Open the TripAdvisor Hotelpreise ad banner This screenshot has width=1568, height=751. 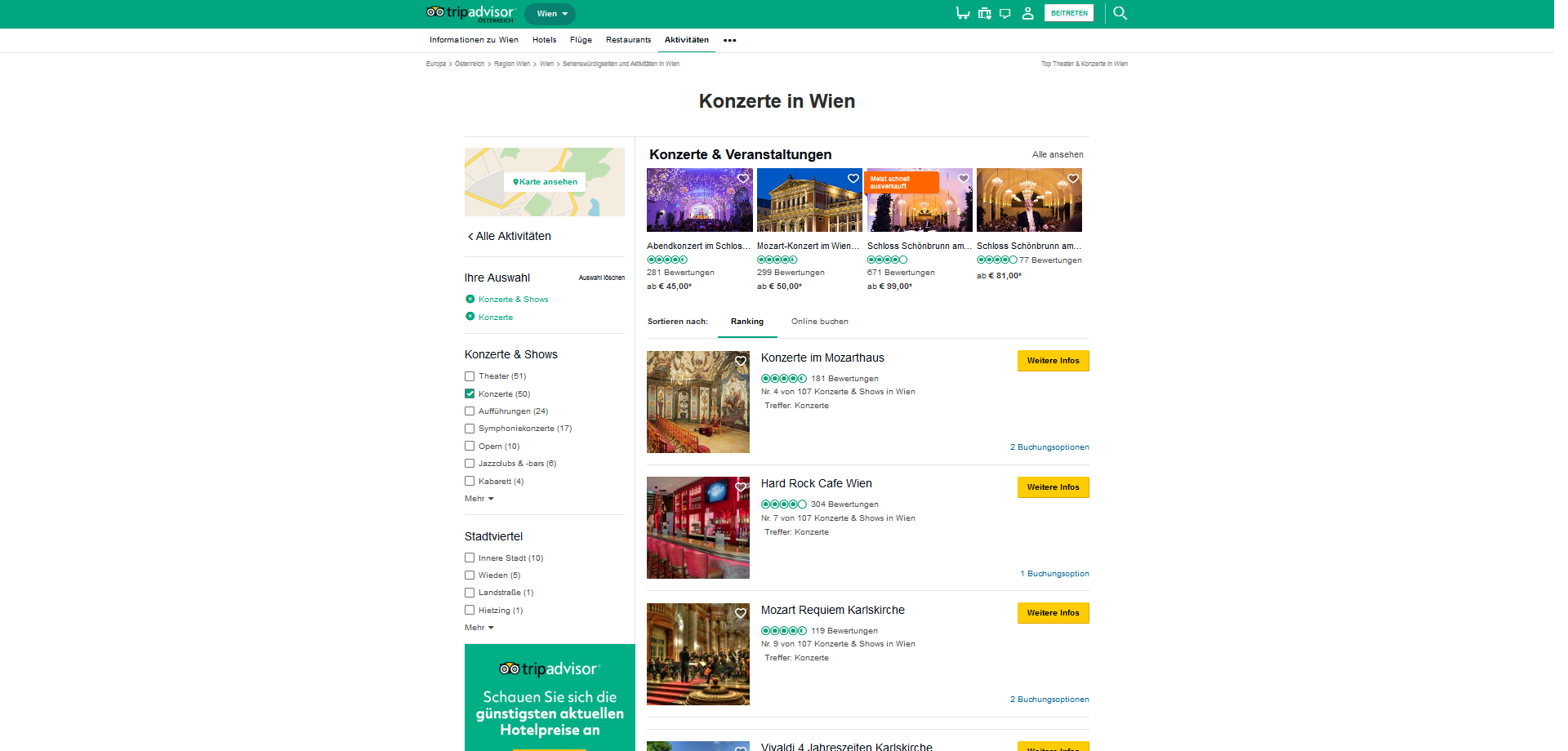coord(550,698)
